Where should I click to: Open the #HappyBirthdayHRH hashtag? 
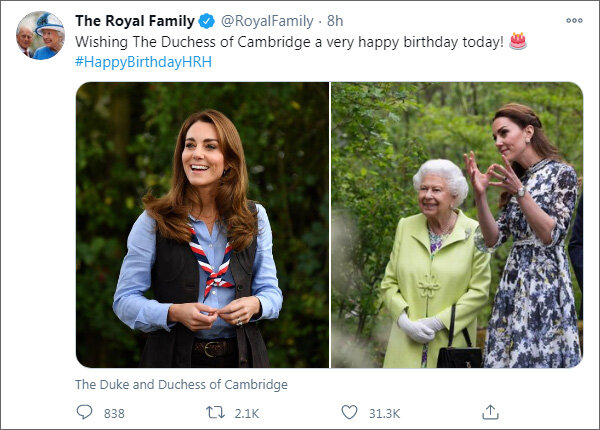[143, 62]
